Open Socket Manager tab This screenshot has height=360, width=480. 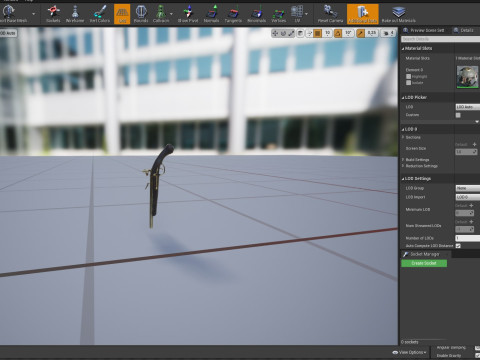[x=425, y=254]
